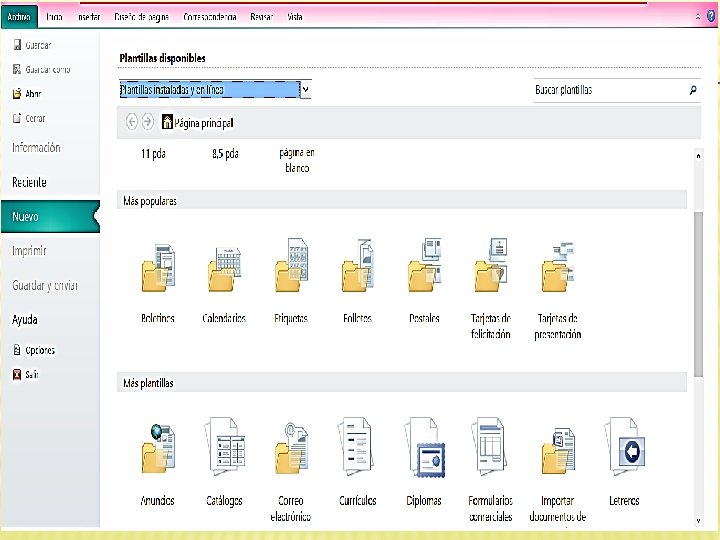Open Tarjetas de presentación templates
The width and height of the screenshot is (720, 540).
557,267
